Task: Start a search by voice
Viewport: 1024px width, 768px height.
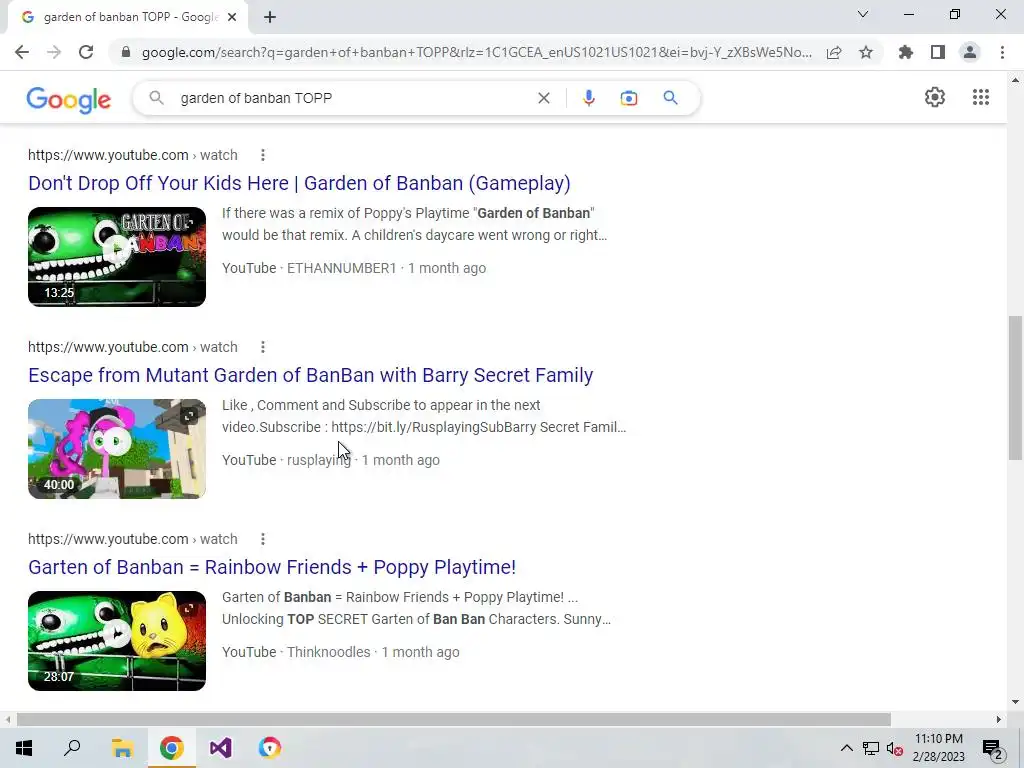Action: click(588, 98)
